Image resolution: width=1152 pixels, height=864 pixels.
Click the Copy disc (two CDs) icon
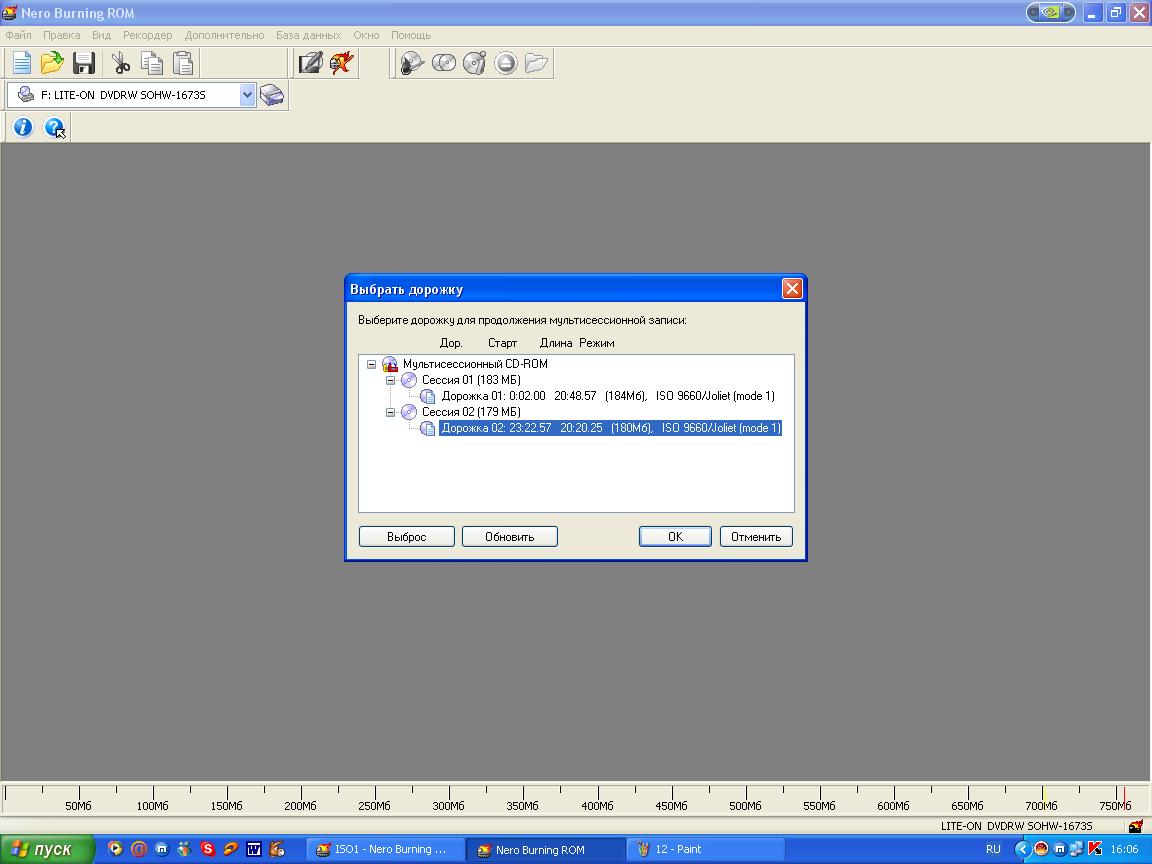[x=444, y=63]
